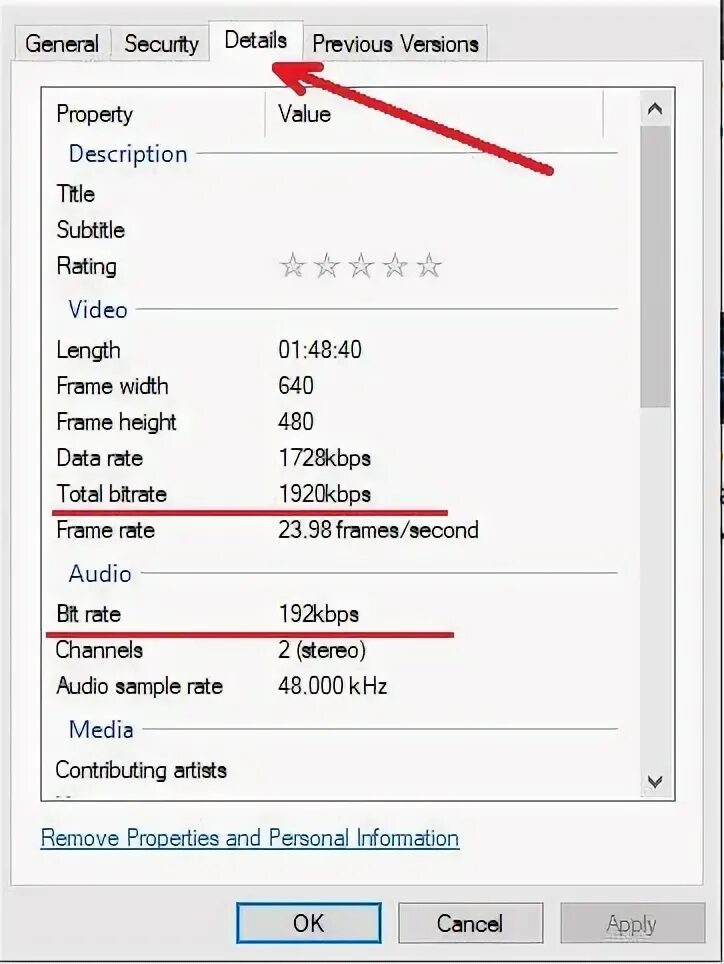
Task: Select the third rating star
Action: tap(361, 266)
